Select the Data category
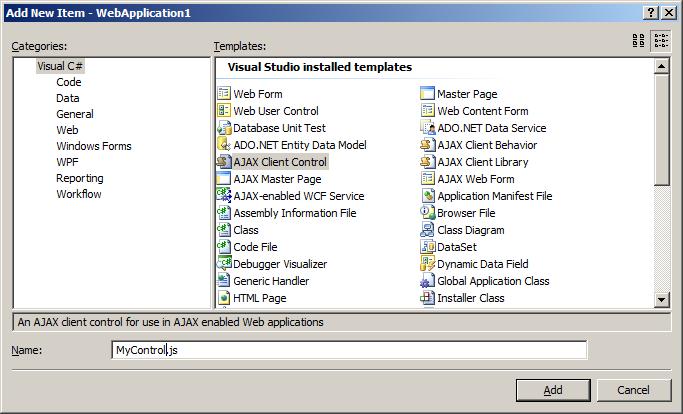This screenshot has height=414, width=683. tap(68, 98)
